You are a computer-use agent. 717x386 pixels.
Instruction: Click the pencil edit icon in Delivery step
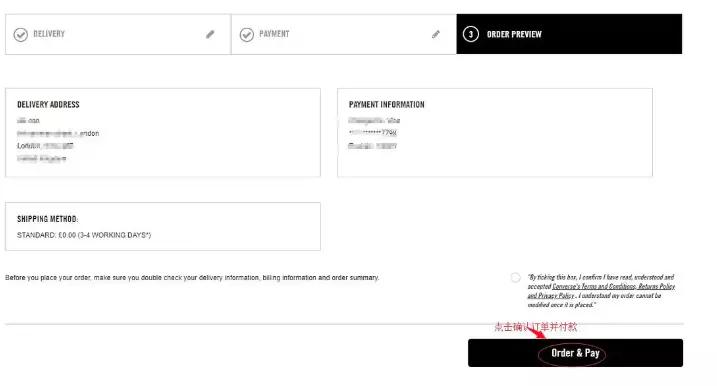pos(210,34)
